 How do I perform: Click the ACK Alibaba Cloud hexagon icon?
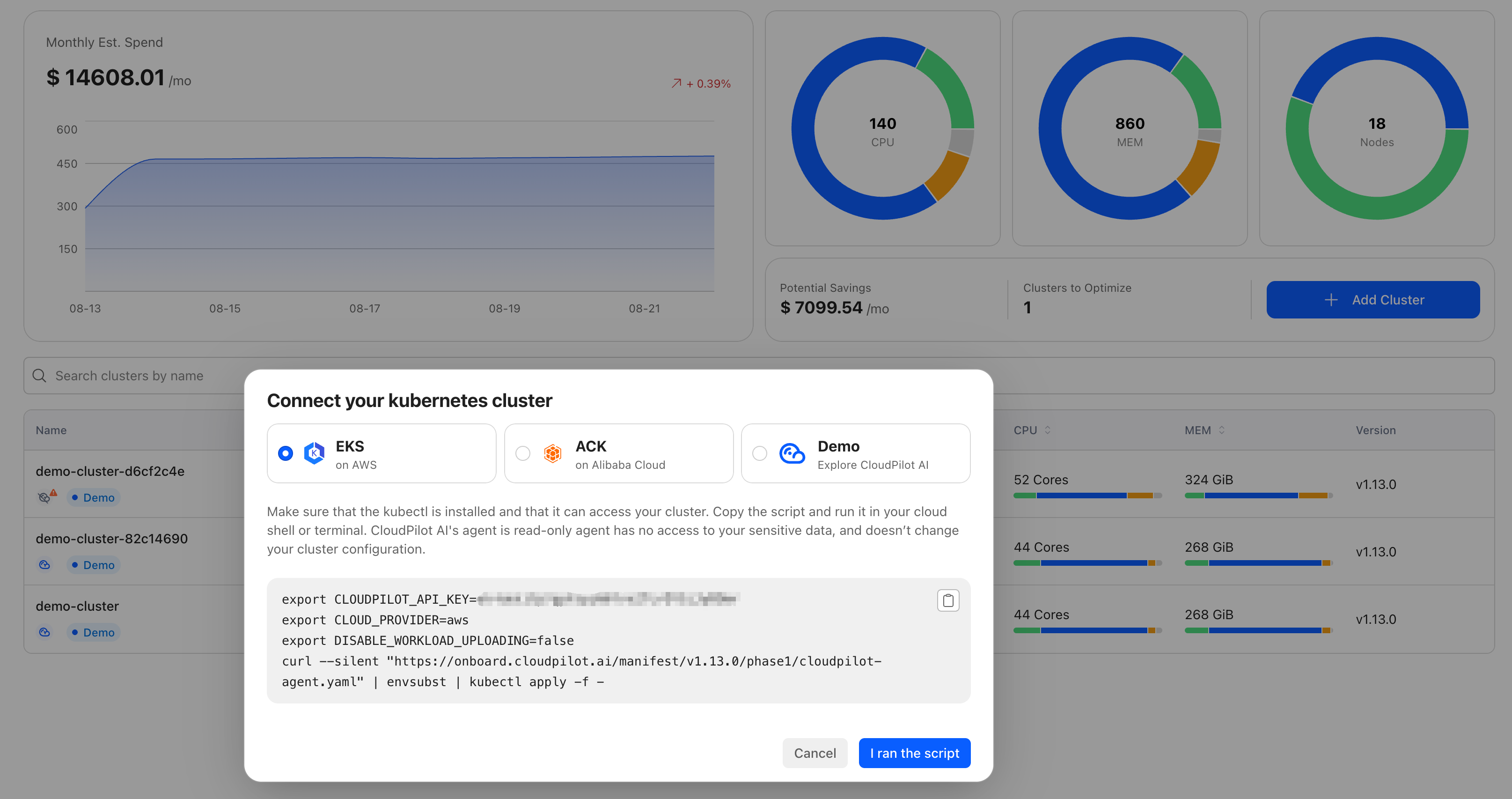pos(552,453)
